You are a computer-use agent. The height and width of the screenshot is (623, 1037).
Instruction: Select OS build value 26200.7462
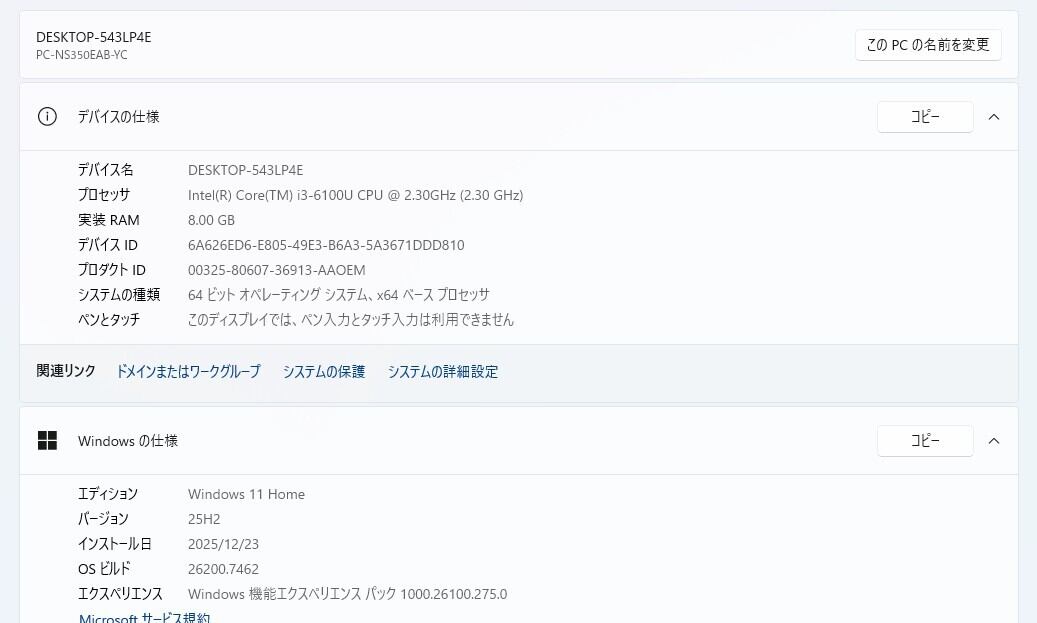[224, 569]
